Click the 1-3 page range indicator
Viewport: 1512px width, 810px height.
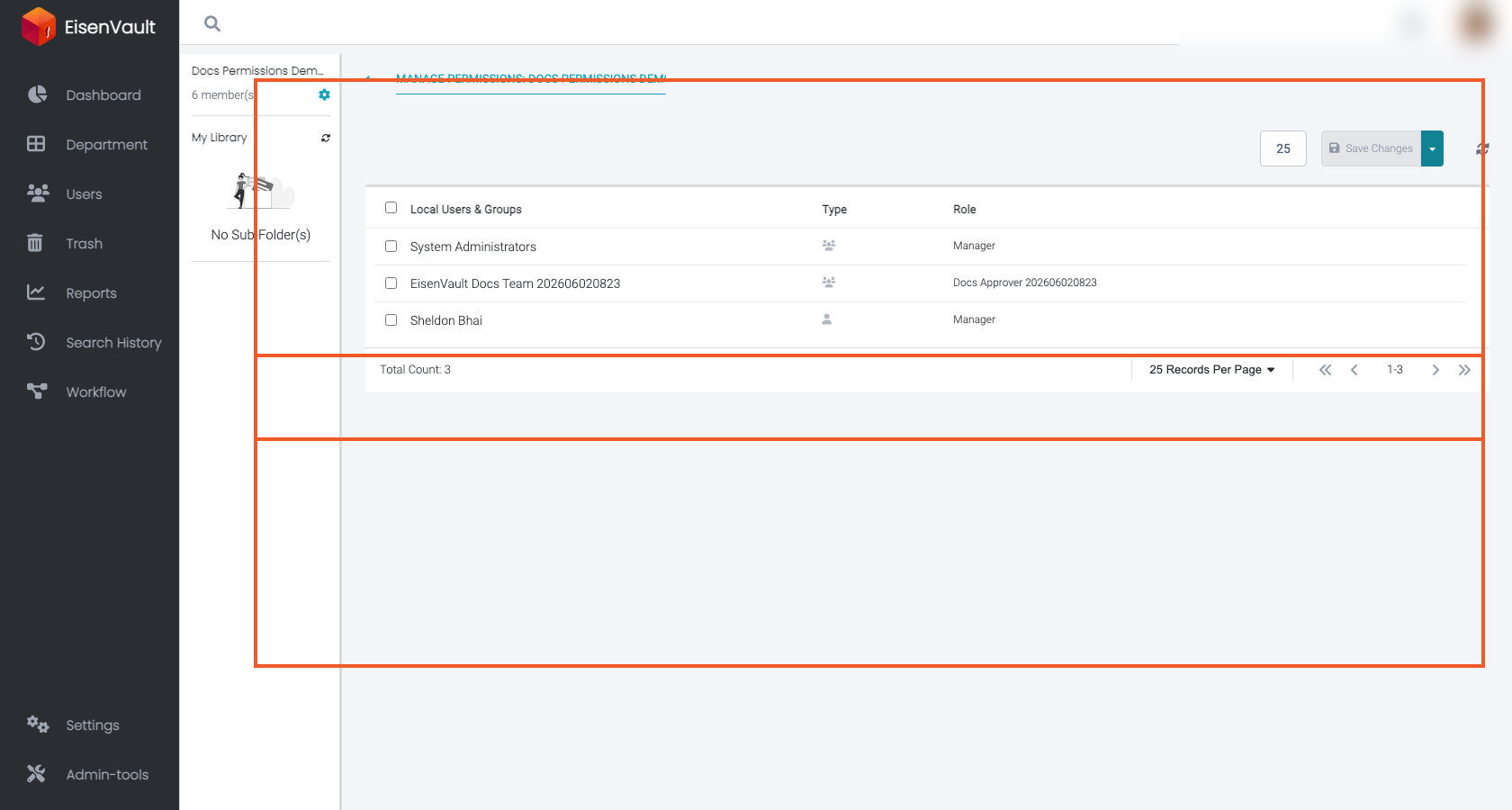click(1394, 370)
